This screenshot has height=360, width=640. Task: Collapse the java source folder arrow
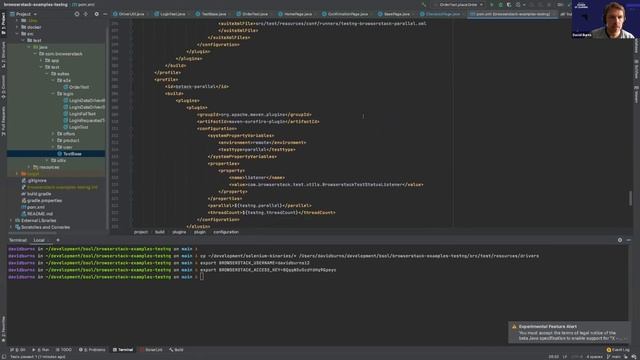click(29, 47)
